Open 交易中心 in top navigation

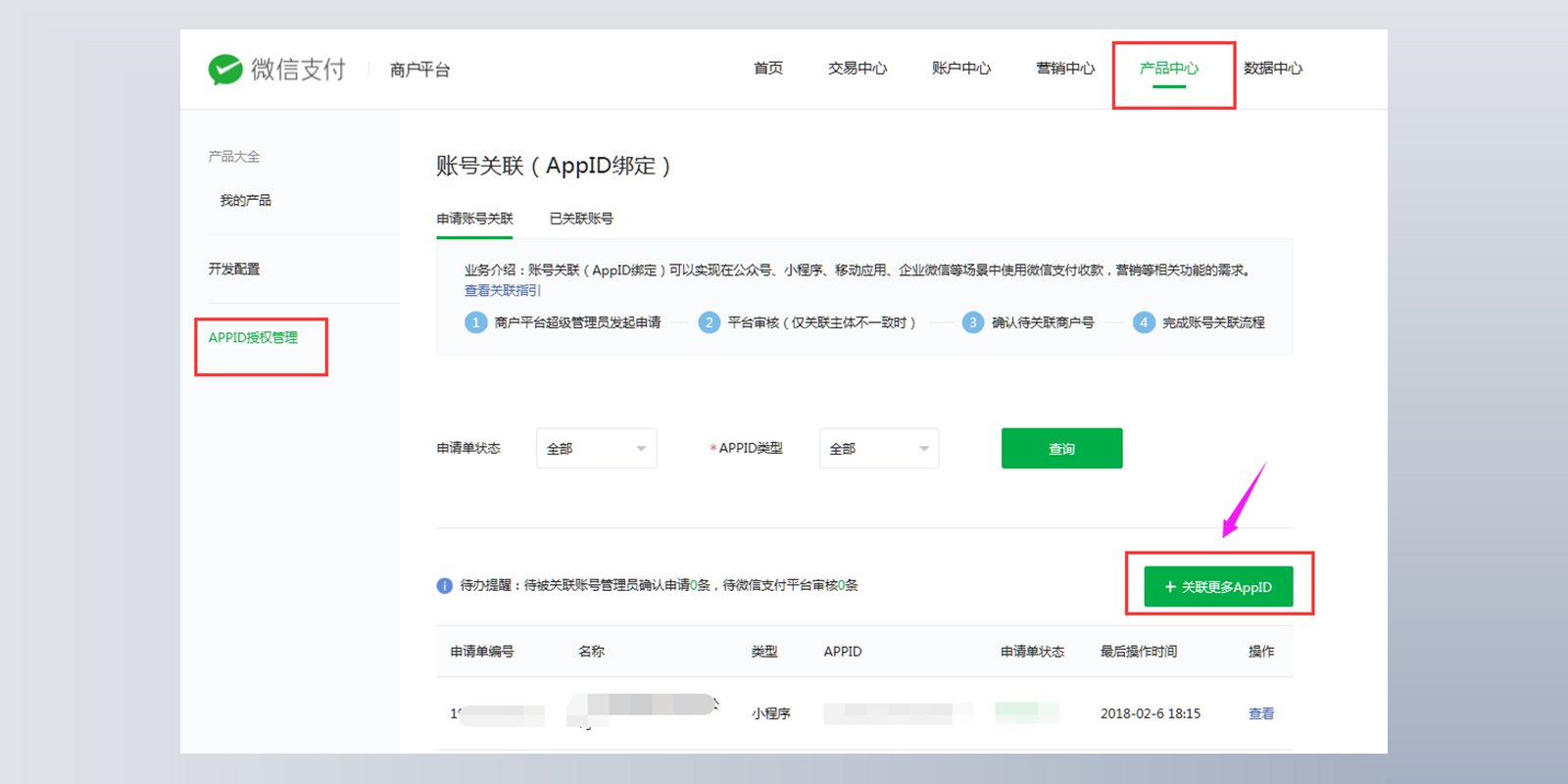[x=857, y=69]
